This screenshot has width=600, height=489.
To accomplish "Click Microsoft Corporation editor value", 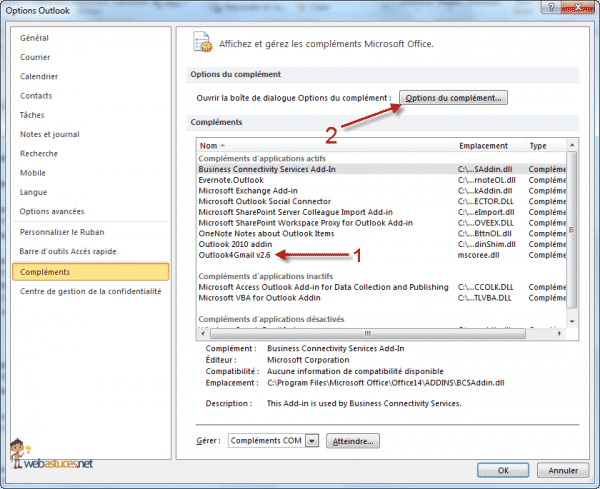I will pos(308,360).
